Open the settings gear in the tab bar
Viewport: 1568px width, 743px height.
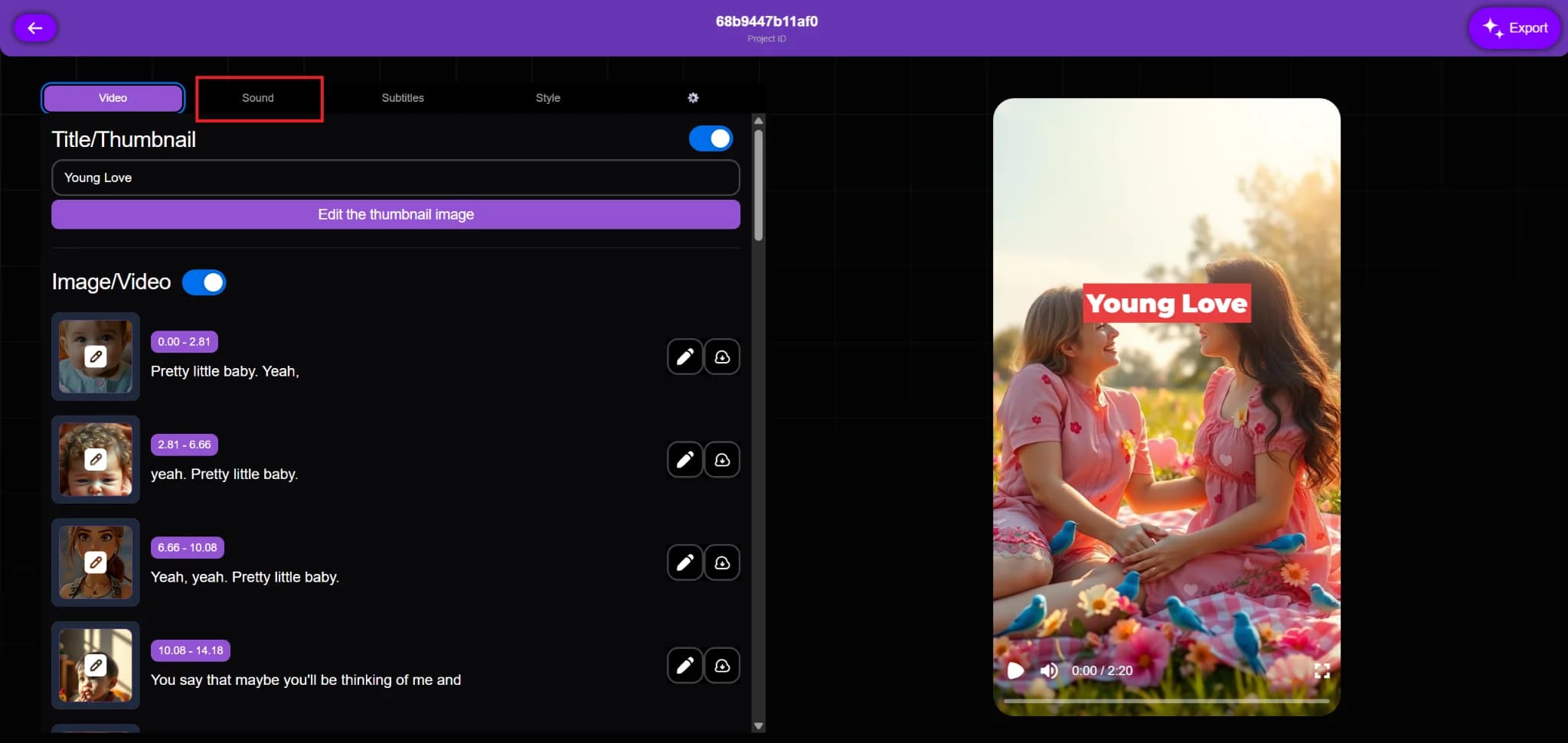pos(691,97)
